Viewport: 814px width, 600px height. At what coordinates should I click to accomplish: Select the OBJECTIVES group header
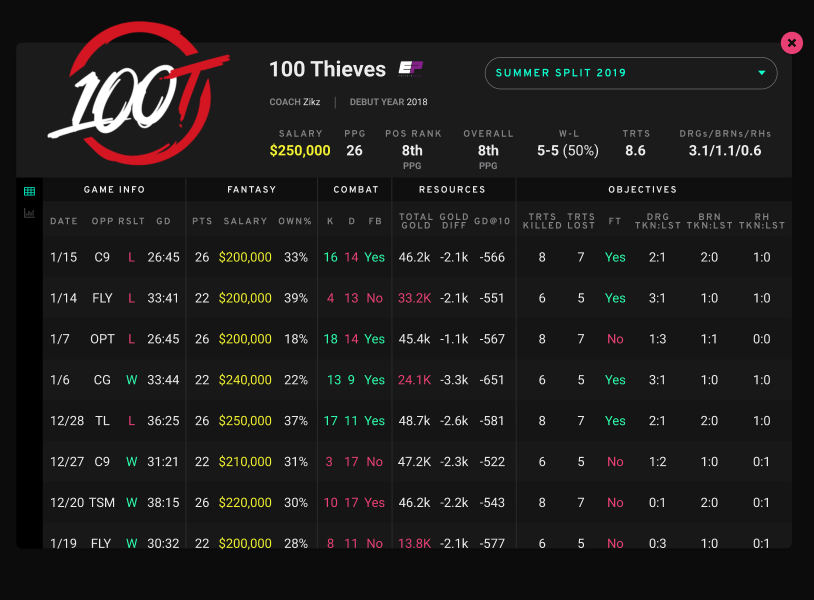click(x=643, y=189)
